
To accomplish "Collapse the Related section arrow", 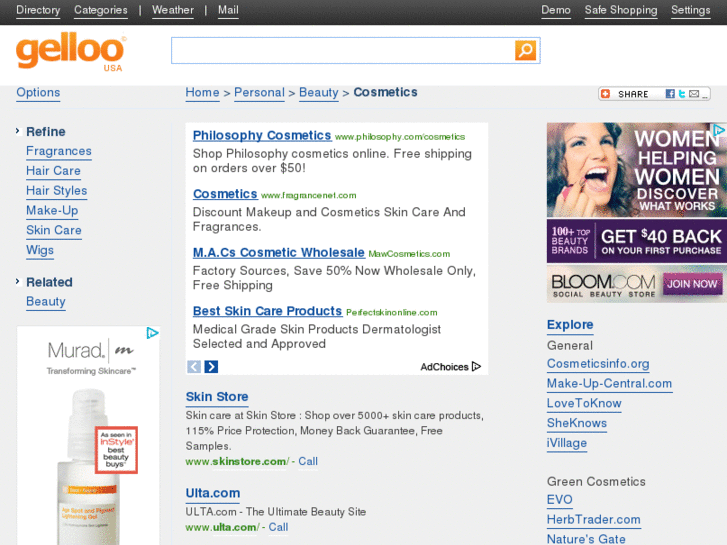I will [18, 282].
